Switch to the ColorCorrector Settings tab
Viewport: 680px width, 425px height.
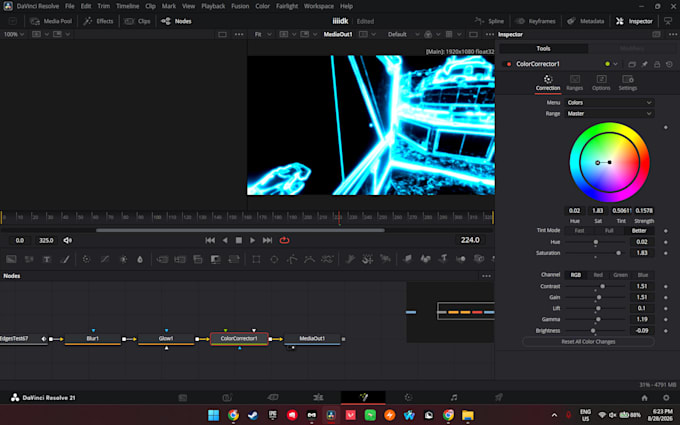(x=628, y=83)
